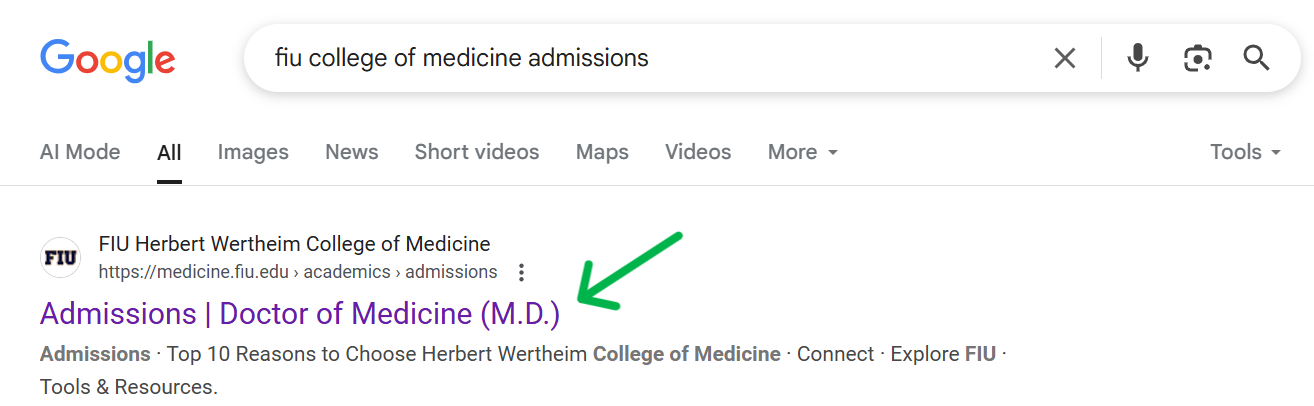The height and width of the screenshot is (406, 1314).
Task: Click FIU Herbert Wertheim College of Medicine name
Action: [x=295, y=244]
